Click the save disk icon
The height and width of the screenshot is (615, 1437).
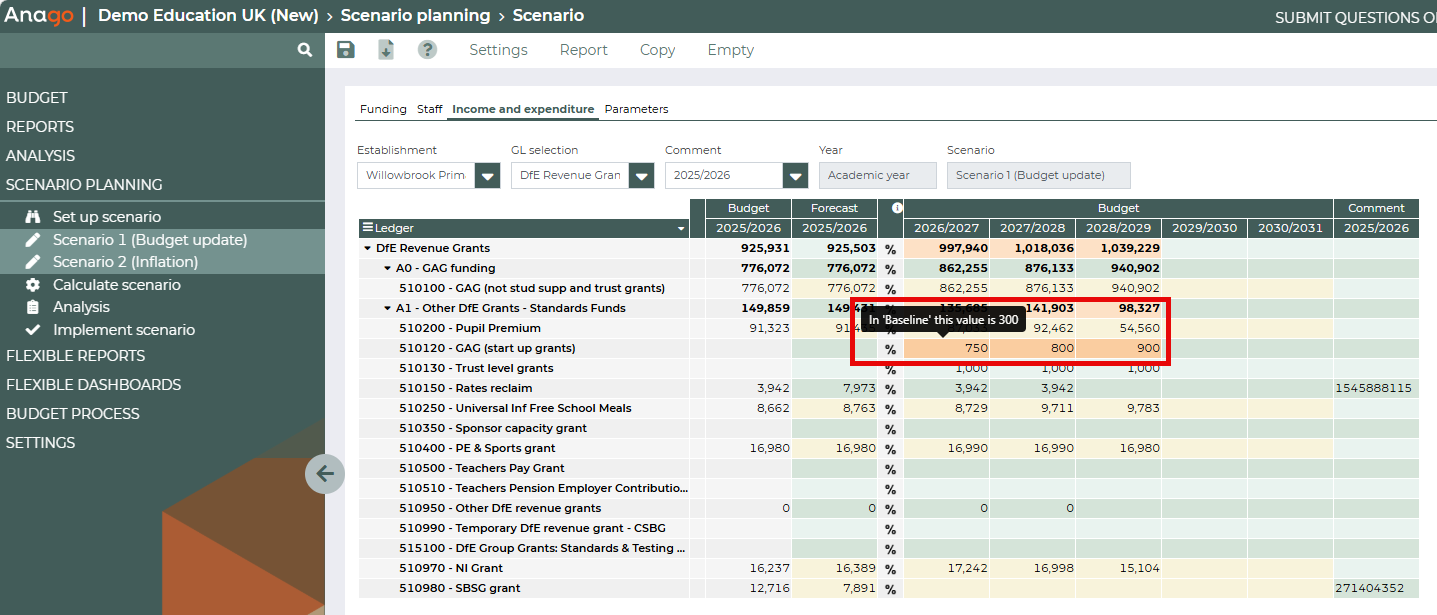[346, 50]
